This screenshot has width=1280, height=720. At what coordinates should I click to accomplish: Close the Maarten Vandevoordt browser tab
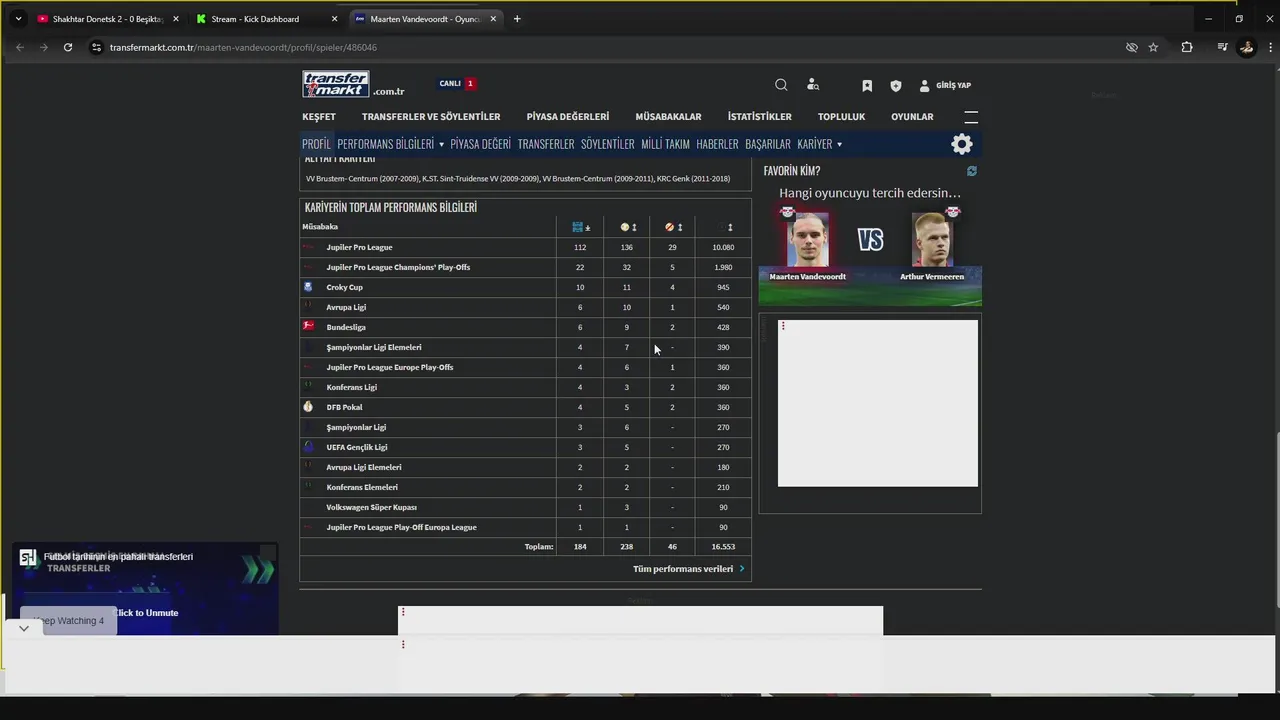coord(493,19)
